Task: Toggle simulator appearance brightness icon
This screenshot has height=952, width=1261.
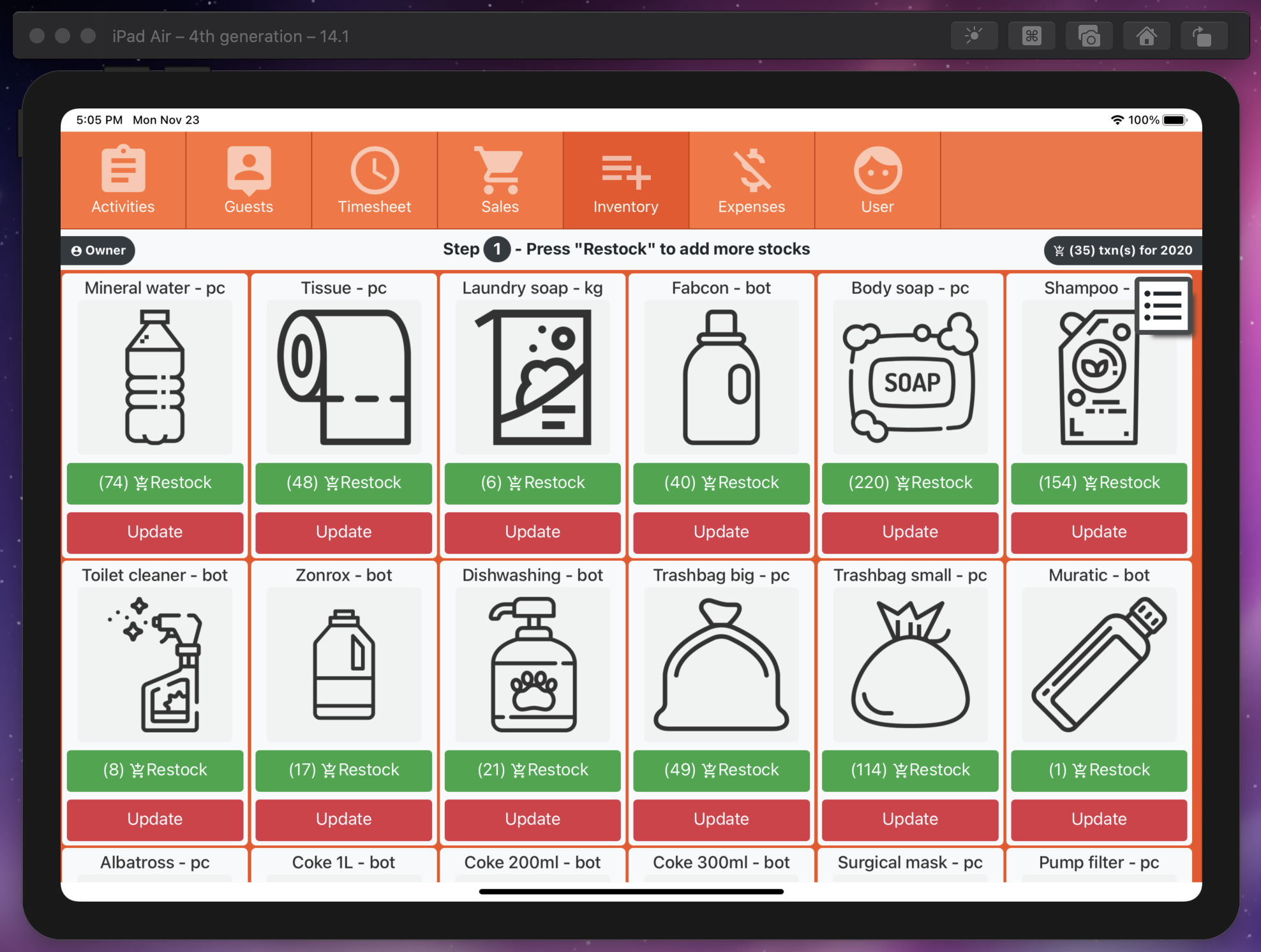Action: pos(974,36)
